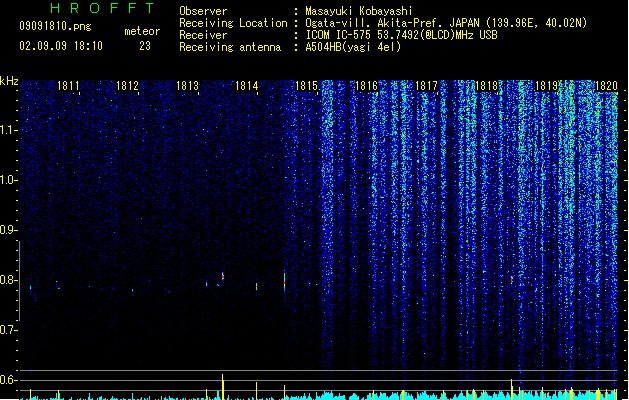Click the 1815 time marker
Viewport: 629px width, 400px height.
click(306, 86)
